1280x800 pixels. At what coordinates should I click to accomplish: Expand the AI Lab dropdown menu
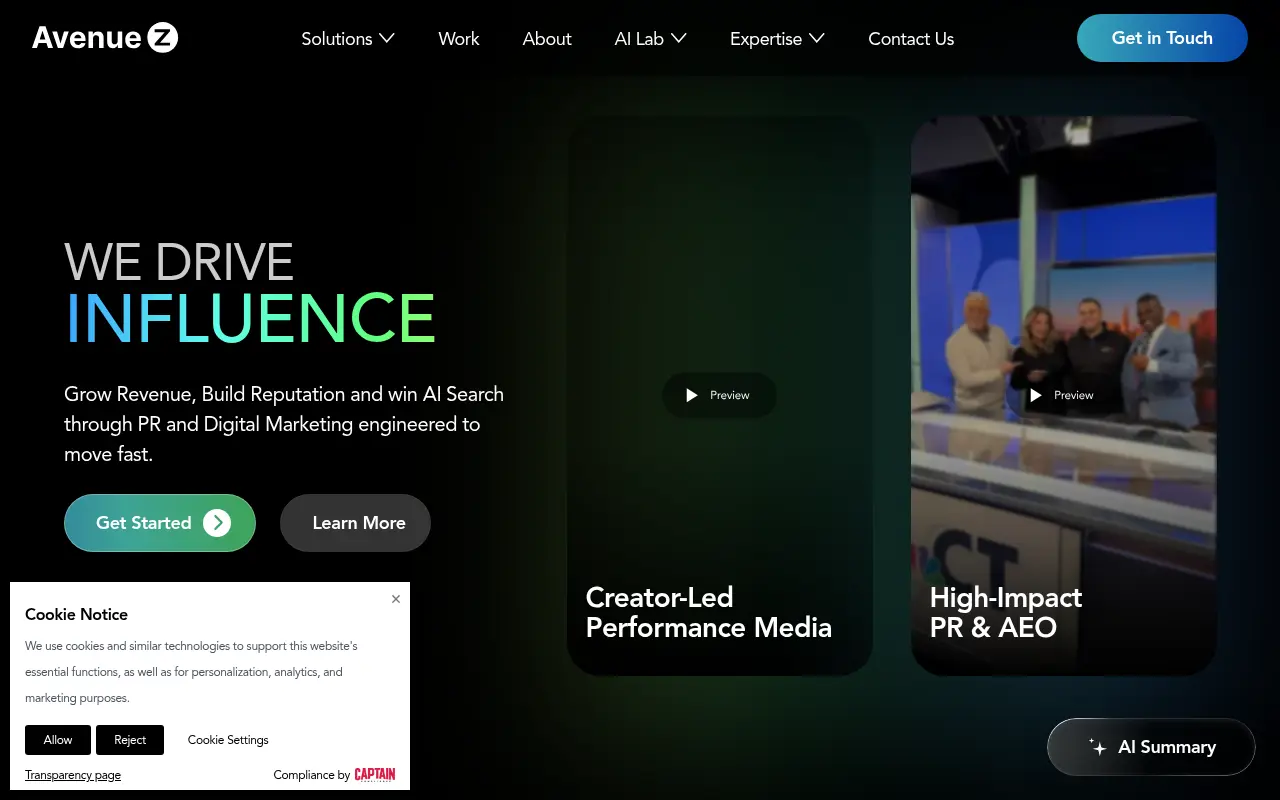650,39
